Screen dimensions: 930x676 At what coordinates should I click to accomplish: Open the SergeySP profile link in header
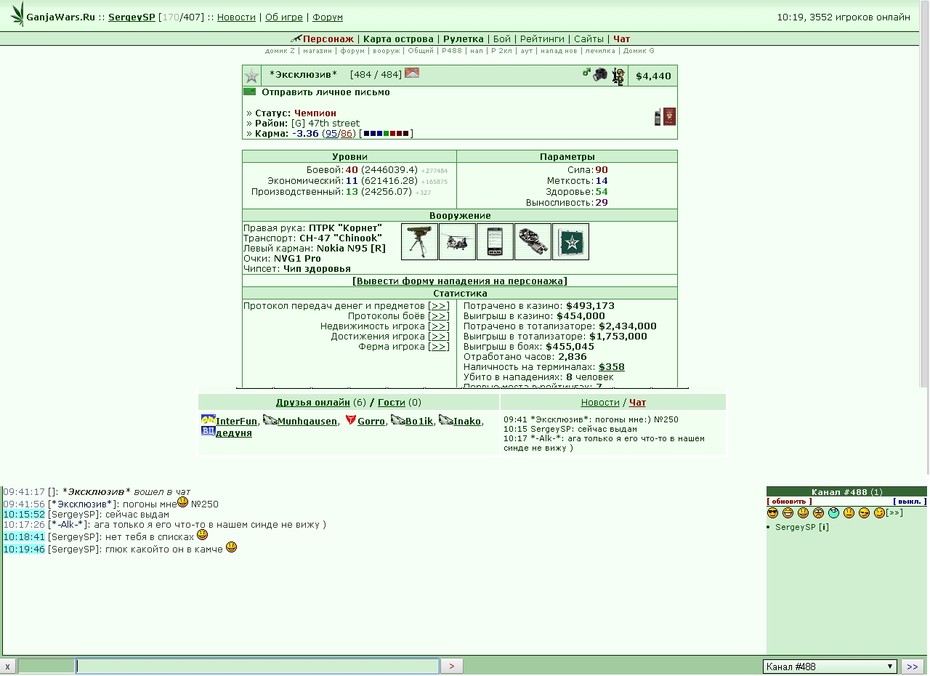click(x=131, y=17)
